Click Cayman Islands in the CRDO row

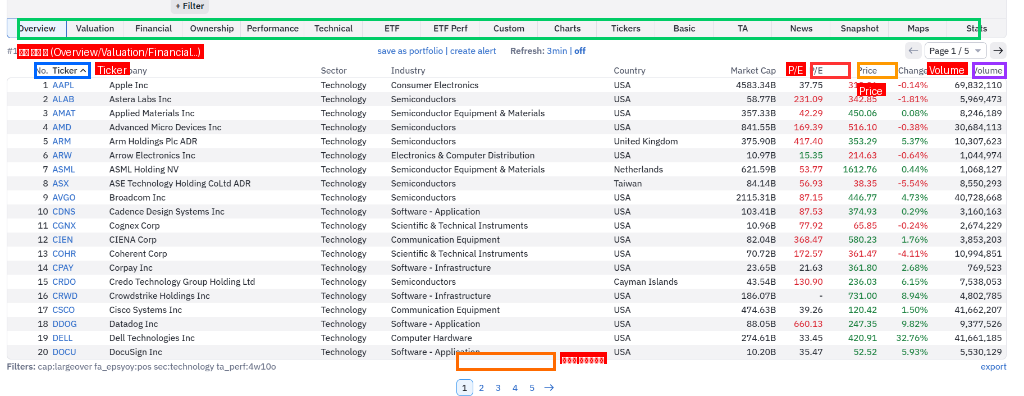pos(645,282)
